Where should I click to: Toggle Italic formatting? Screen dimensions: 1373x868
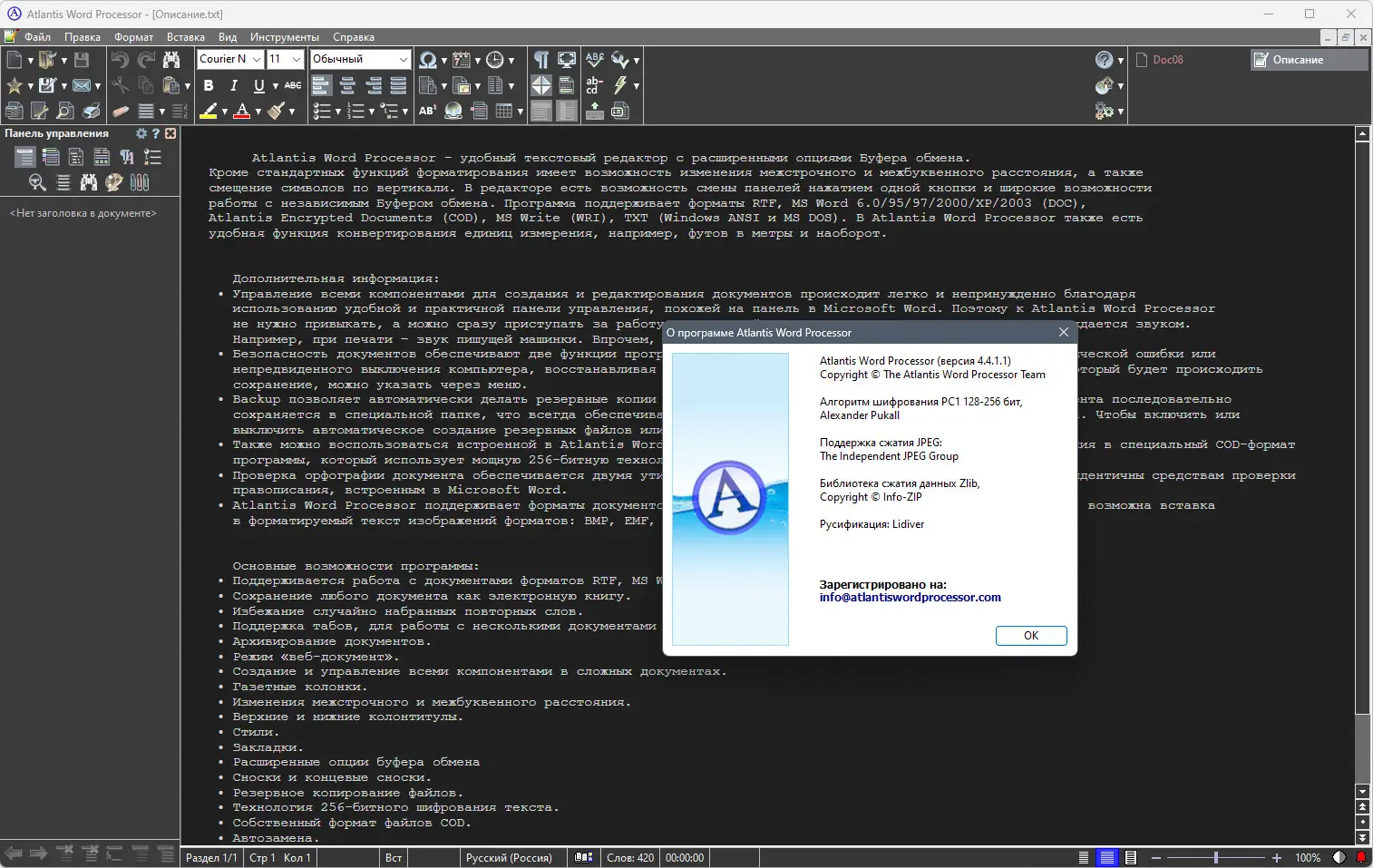pyautogui.click(x=234, y=85)
